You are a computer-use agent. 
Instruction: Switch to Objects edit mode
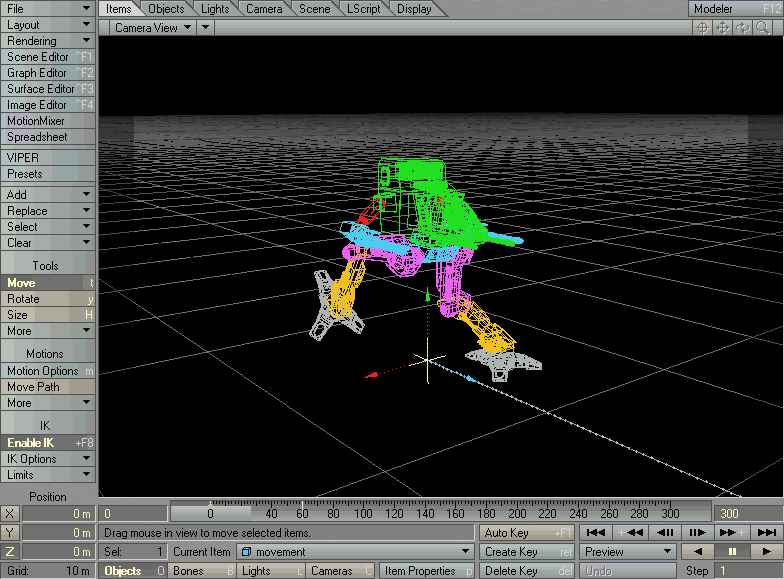coord(134,570)
